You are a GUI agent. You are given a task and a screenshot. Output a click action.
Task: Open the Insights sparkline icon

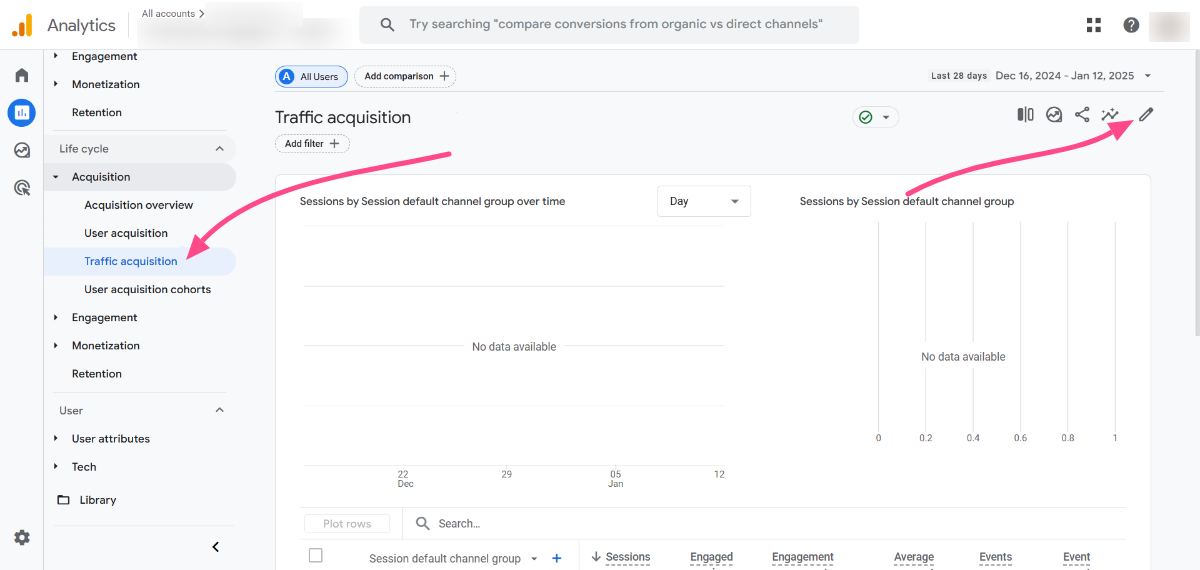click(1110, 115)
